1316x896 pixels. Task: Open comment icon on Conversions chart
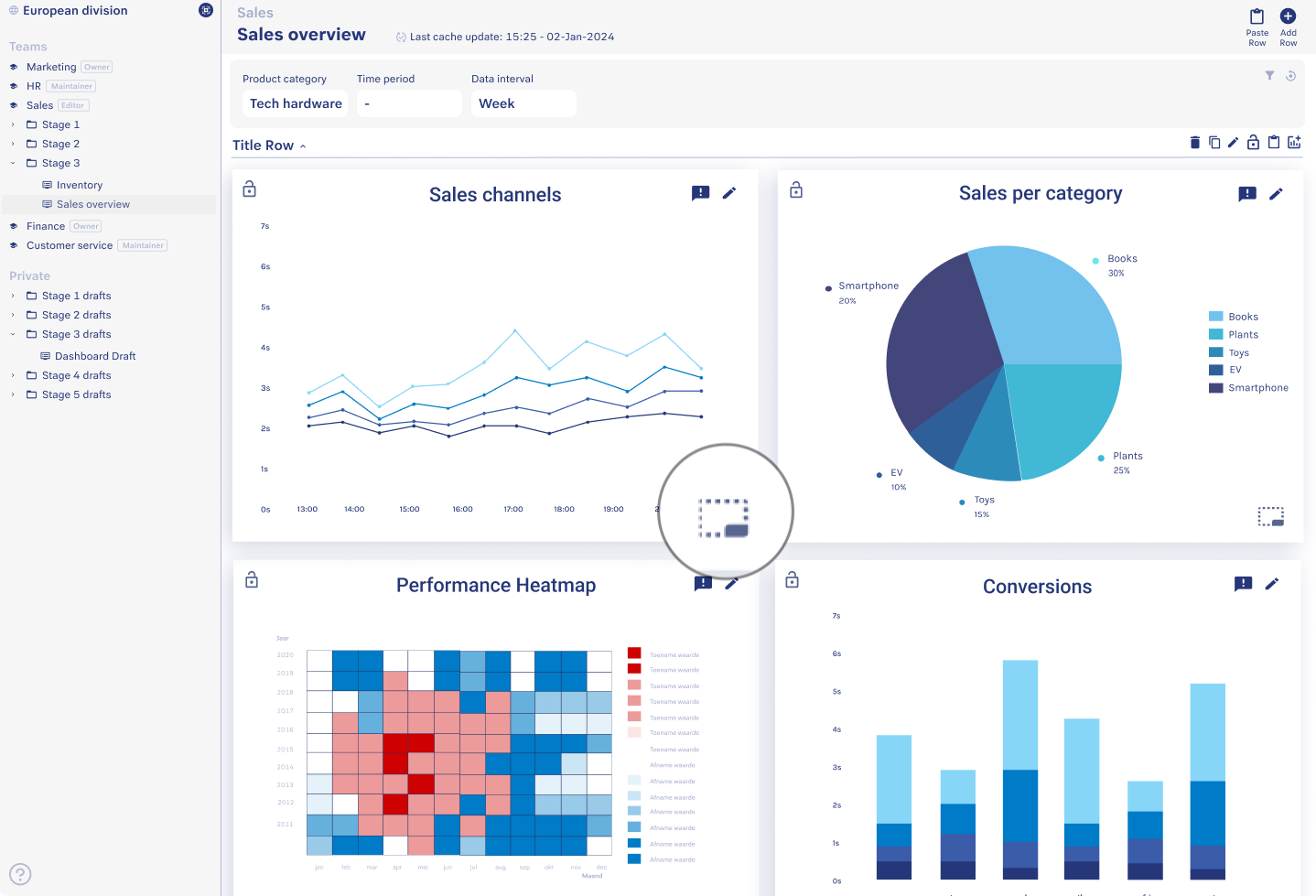(1243, 584)
